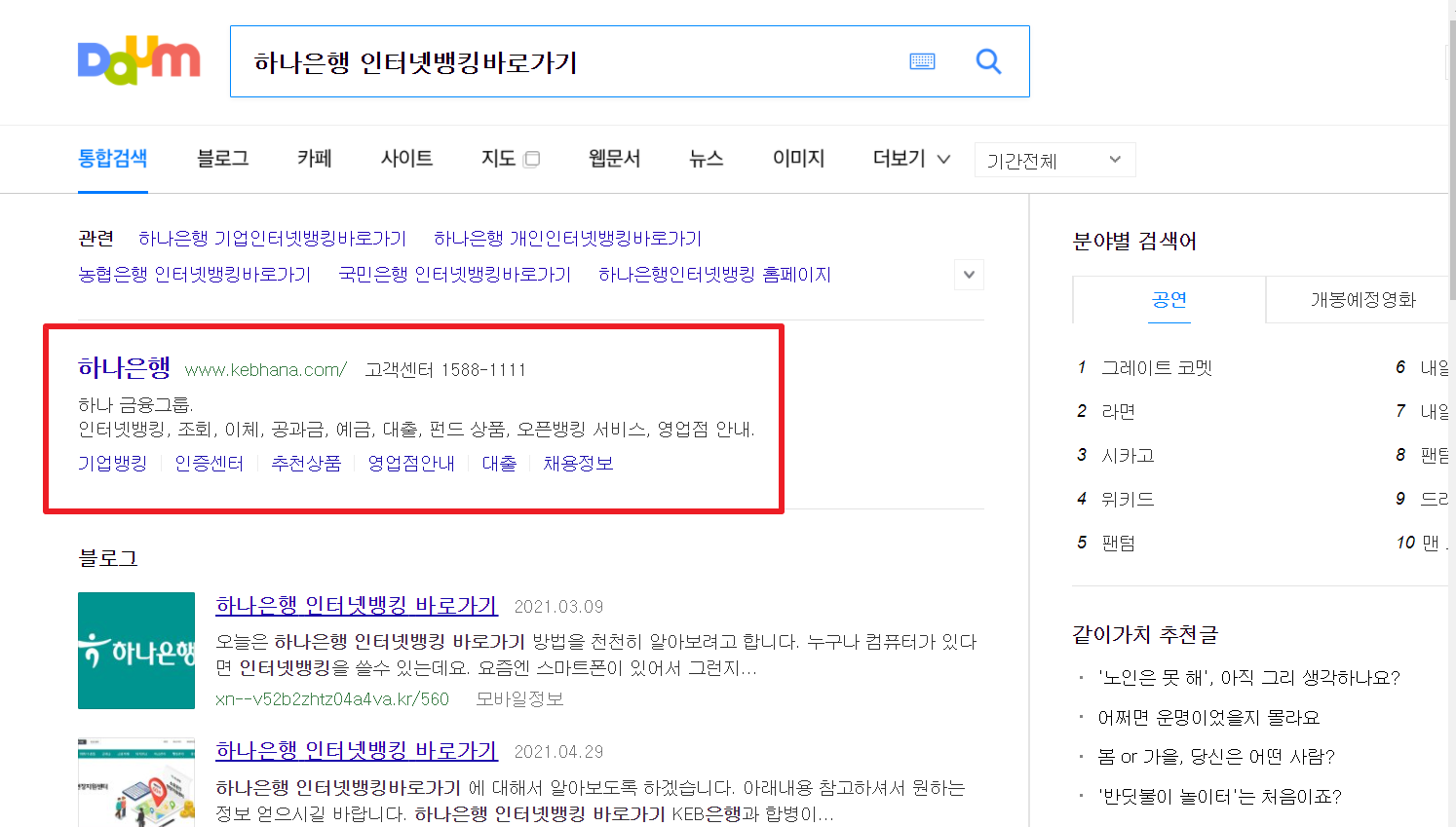Screen dimensions: 1456x827
Task: Open the 2021.04.29 blog post title
Action: coord(357,751)
